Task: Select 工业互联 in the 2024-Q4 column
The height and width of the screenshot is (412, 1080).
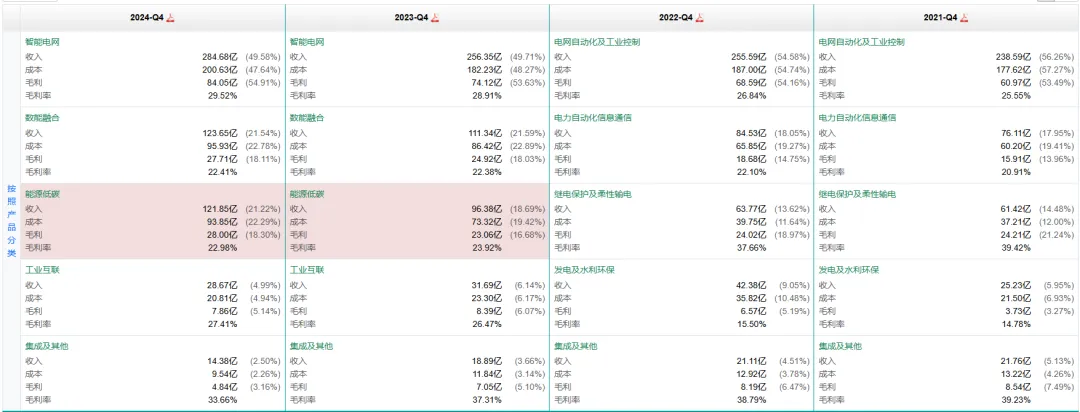Action: coord(43,270)
